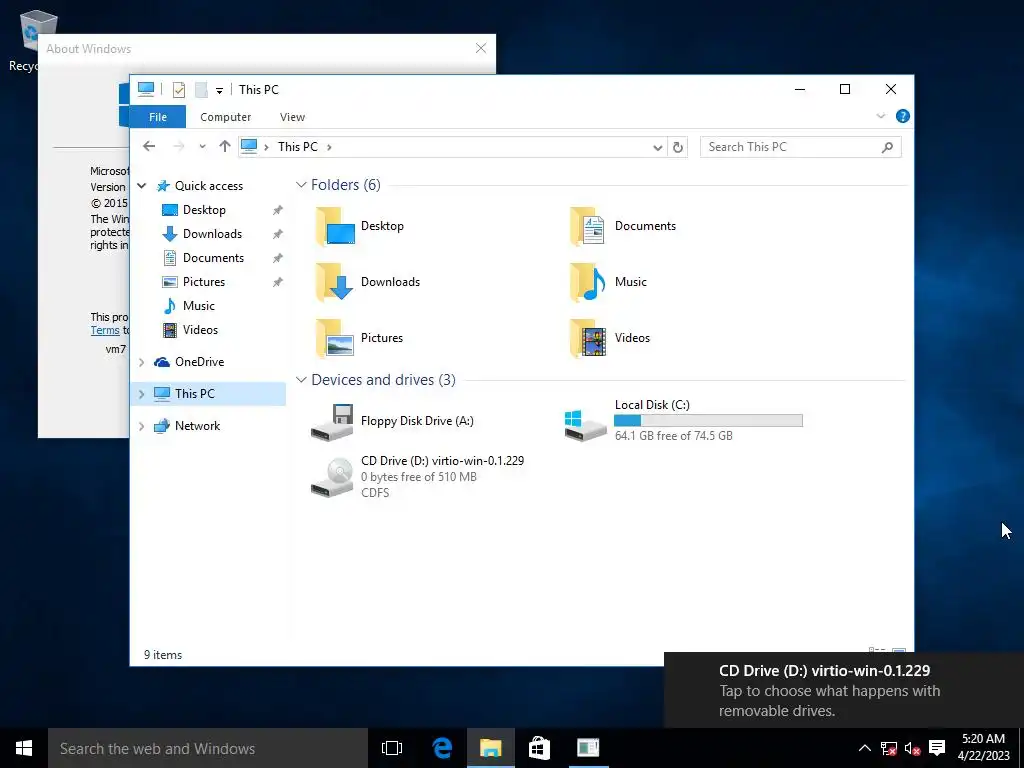This screenshot has width=1024, height=768.
Task: Unpin Downloads from Quick access
Action: pyautogui.click(x=278, y=234)
